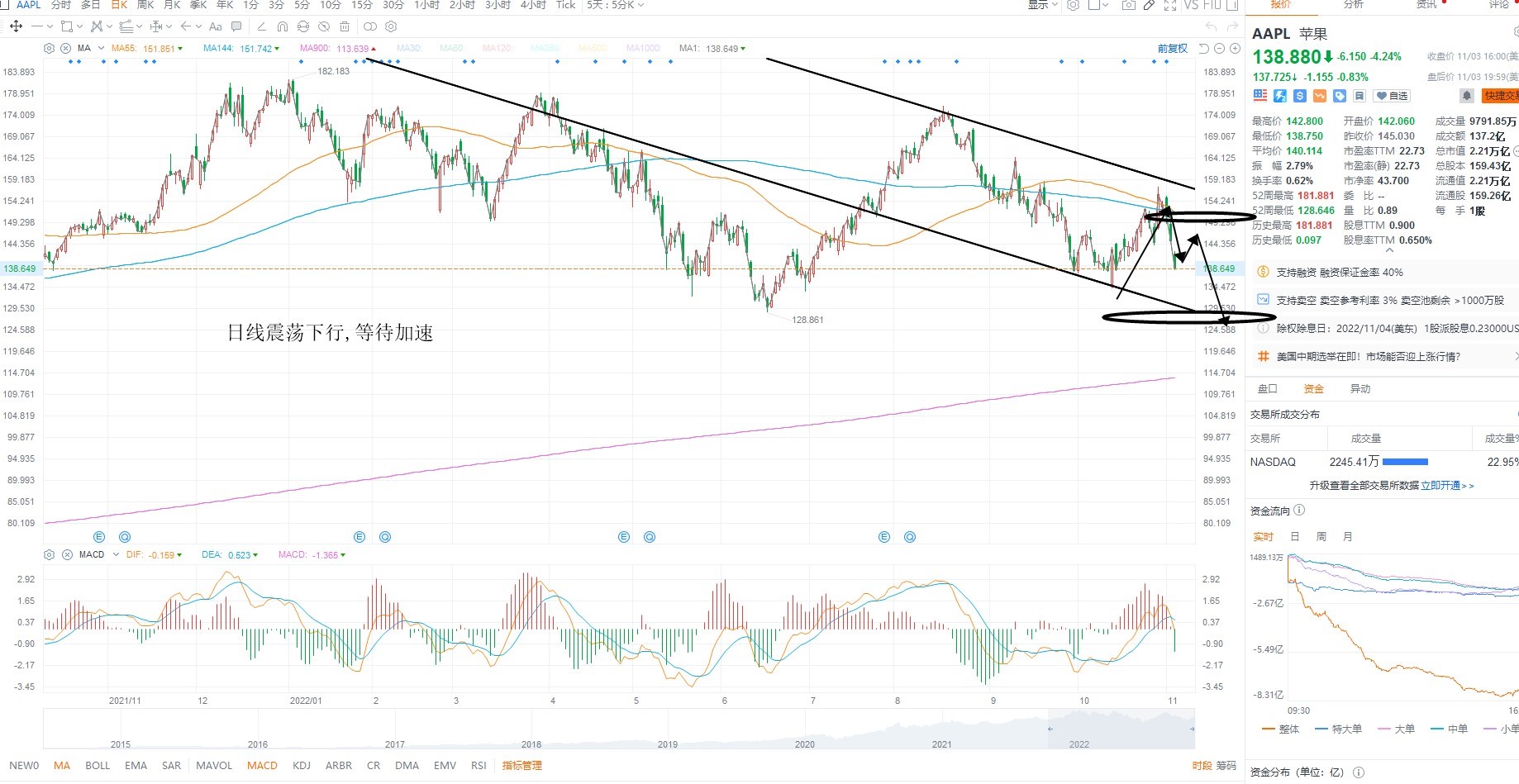Screen dimensions: 1519x784
Task: Open MA indicator settings gear
Action: 49,49
